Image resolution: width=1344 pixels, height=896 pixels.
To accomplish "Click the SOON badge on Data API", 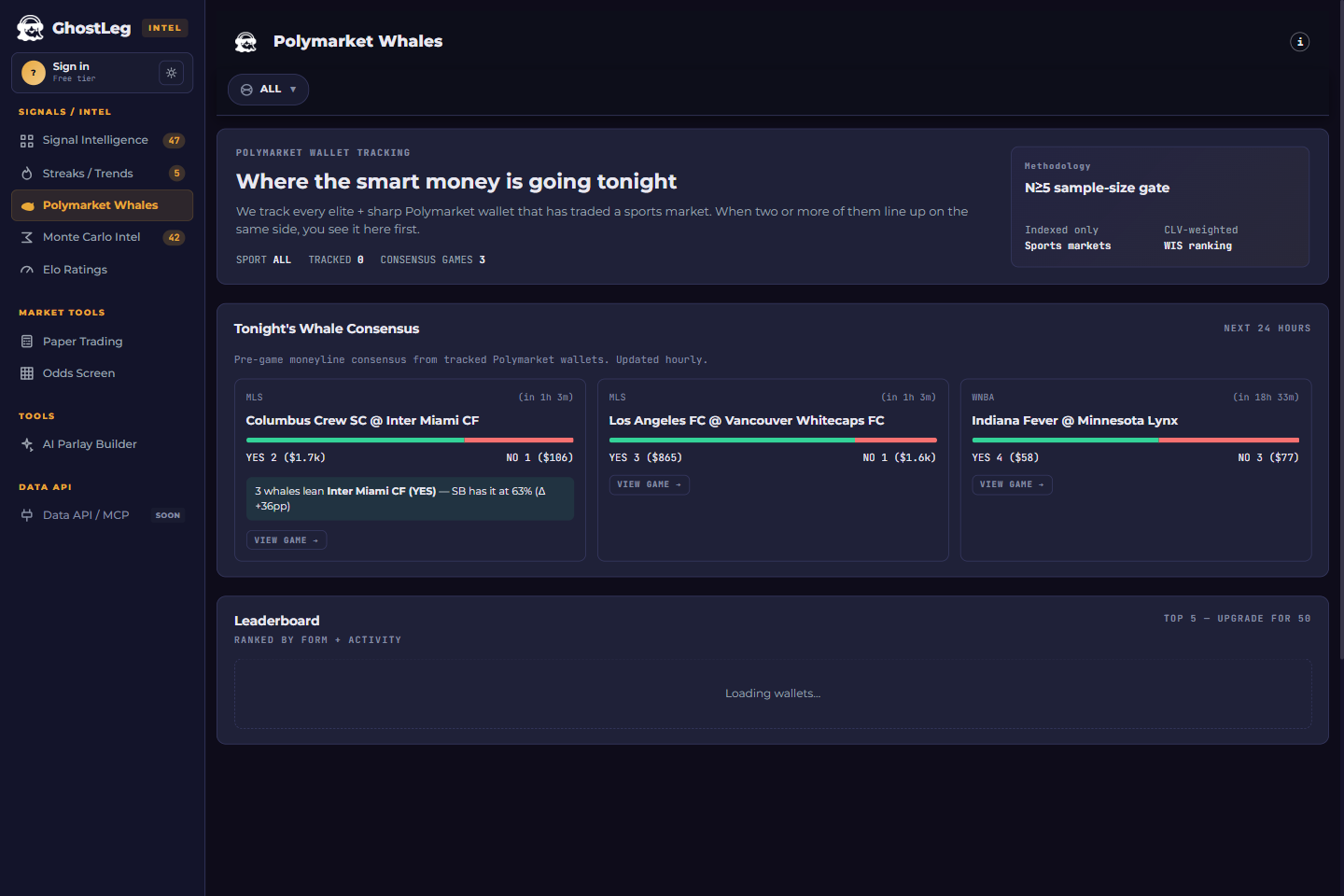I will point(168,515).
